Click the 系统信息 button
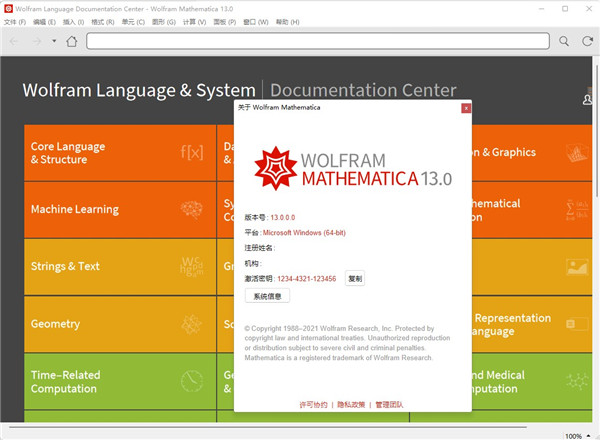 tap(269, 296)
